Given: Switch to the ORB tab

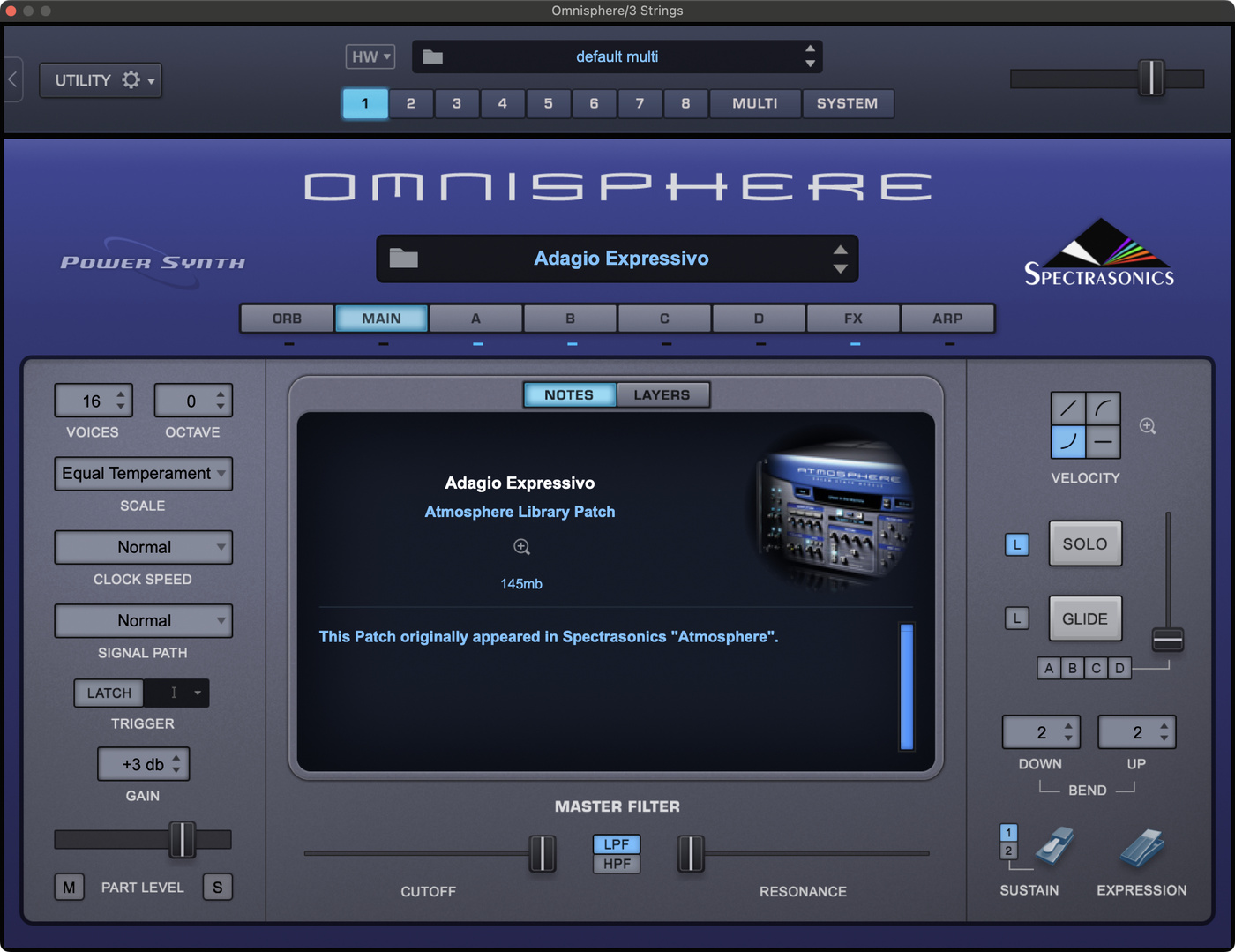Looking at the screenshot, I should [287, 319].
